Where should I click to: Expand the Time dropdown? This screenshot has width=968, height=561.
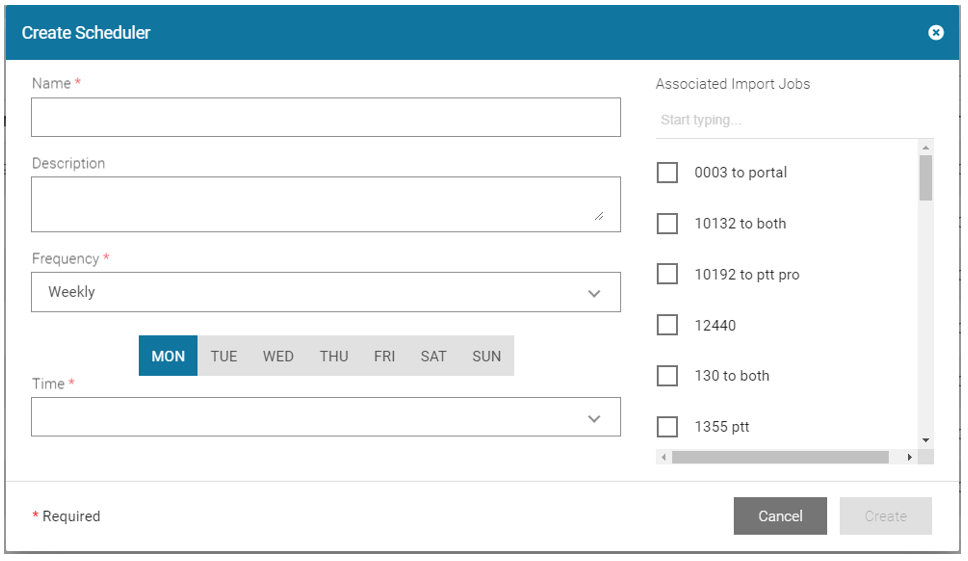pos(325,417)
